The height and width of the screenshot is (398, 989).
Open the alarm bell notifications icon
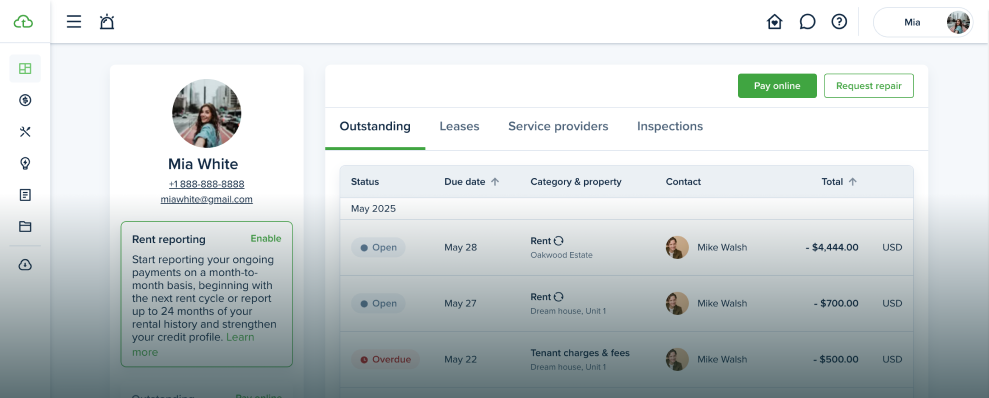point(107,22)
